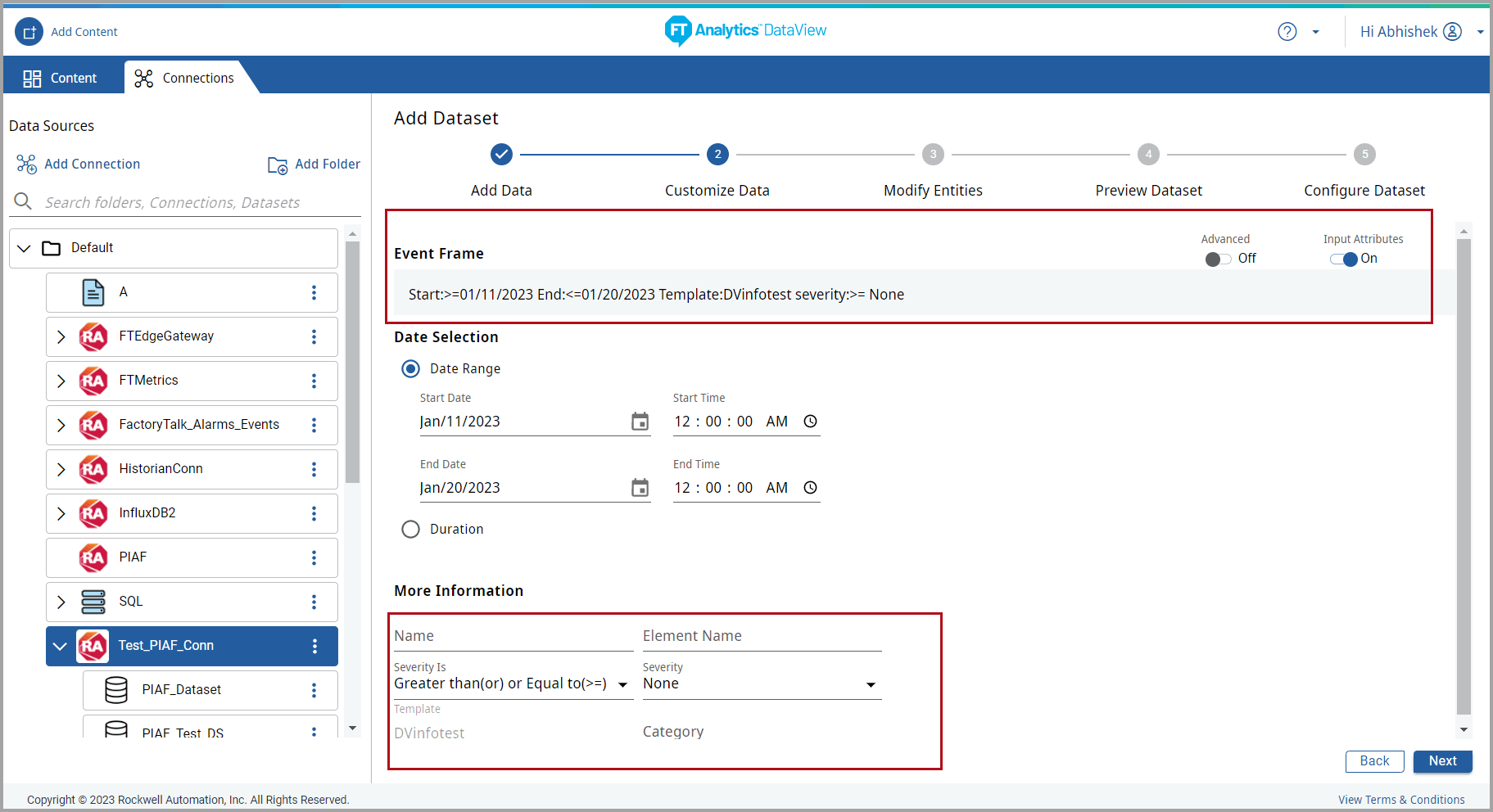
Task: Open the more options menu for Test_PIAF_Conn
Action: point(314,646)
